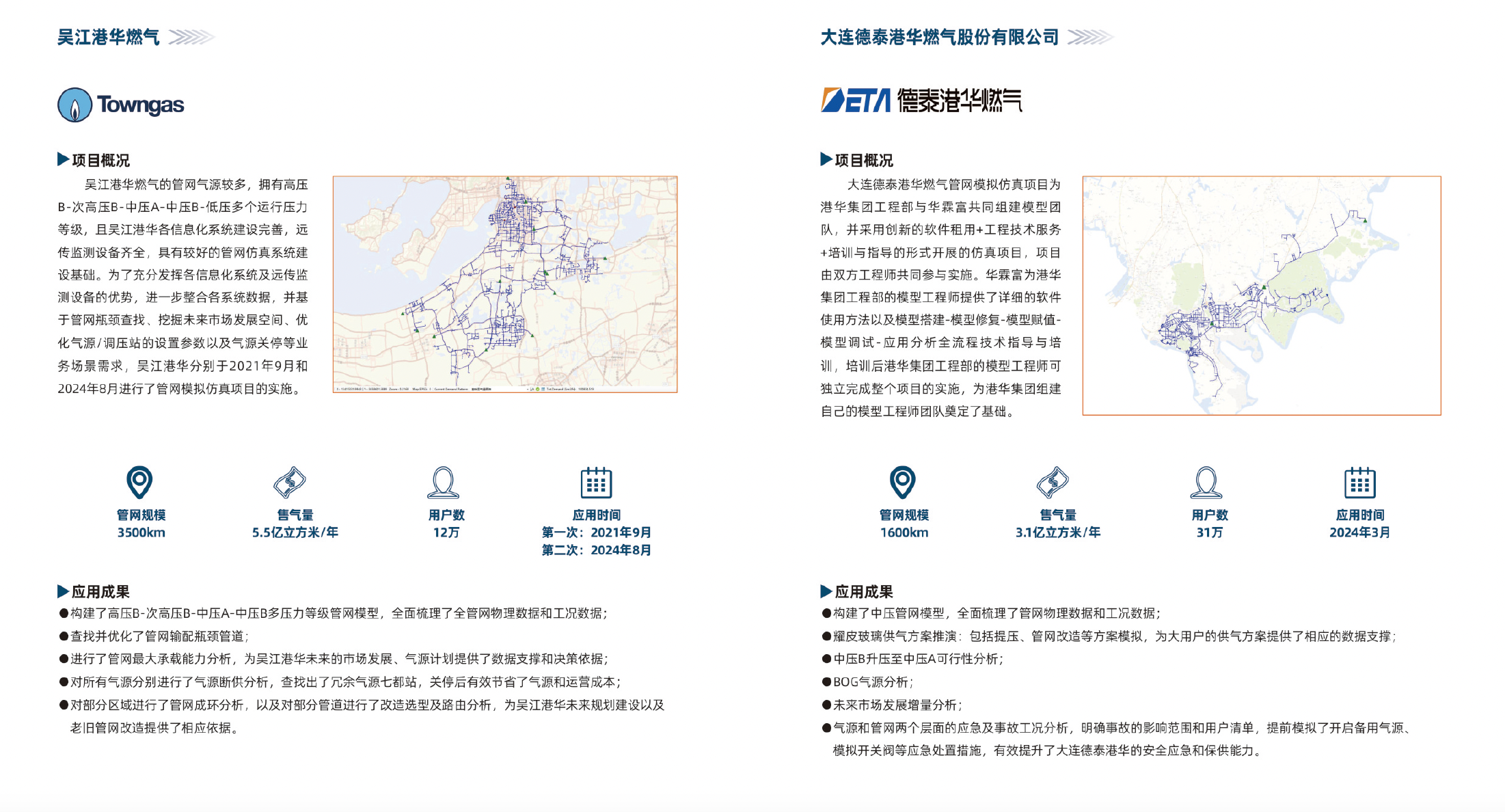The height and width of the screenshot is (812, 1505).
Task: Click the gas sales icon above 5.5亿立方米/年
Action: [290, 483]
